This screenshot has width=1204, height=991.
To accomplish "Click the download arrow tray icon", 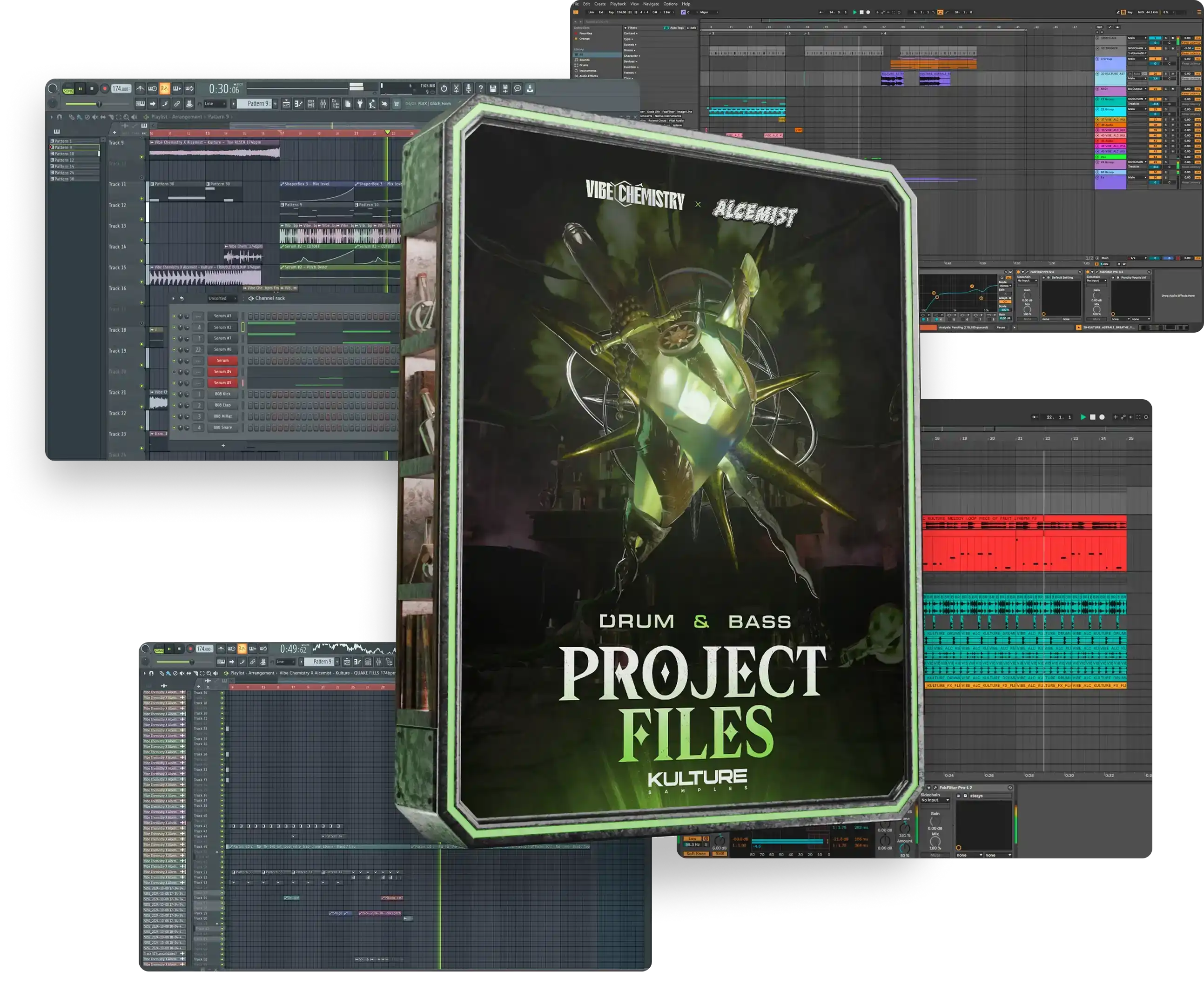I will pyautogui.click(x=531, y=88).
